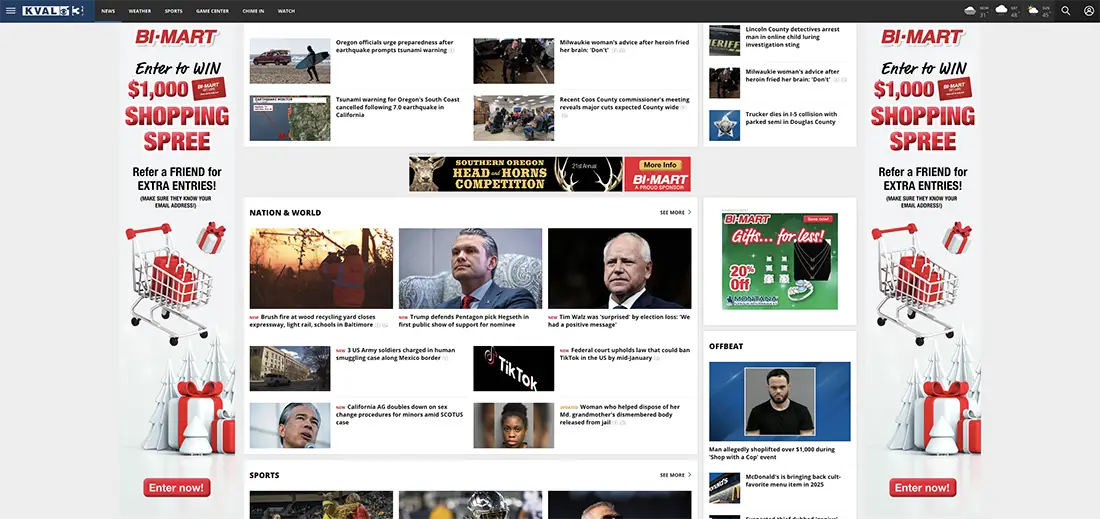Open the Chime In menu item
Image resolution: width=1100 pixels, height=519 pixels.
[253, 11]
